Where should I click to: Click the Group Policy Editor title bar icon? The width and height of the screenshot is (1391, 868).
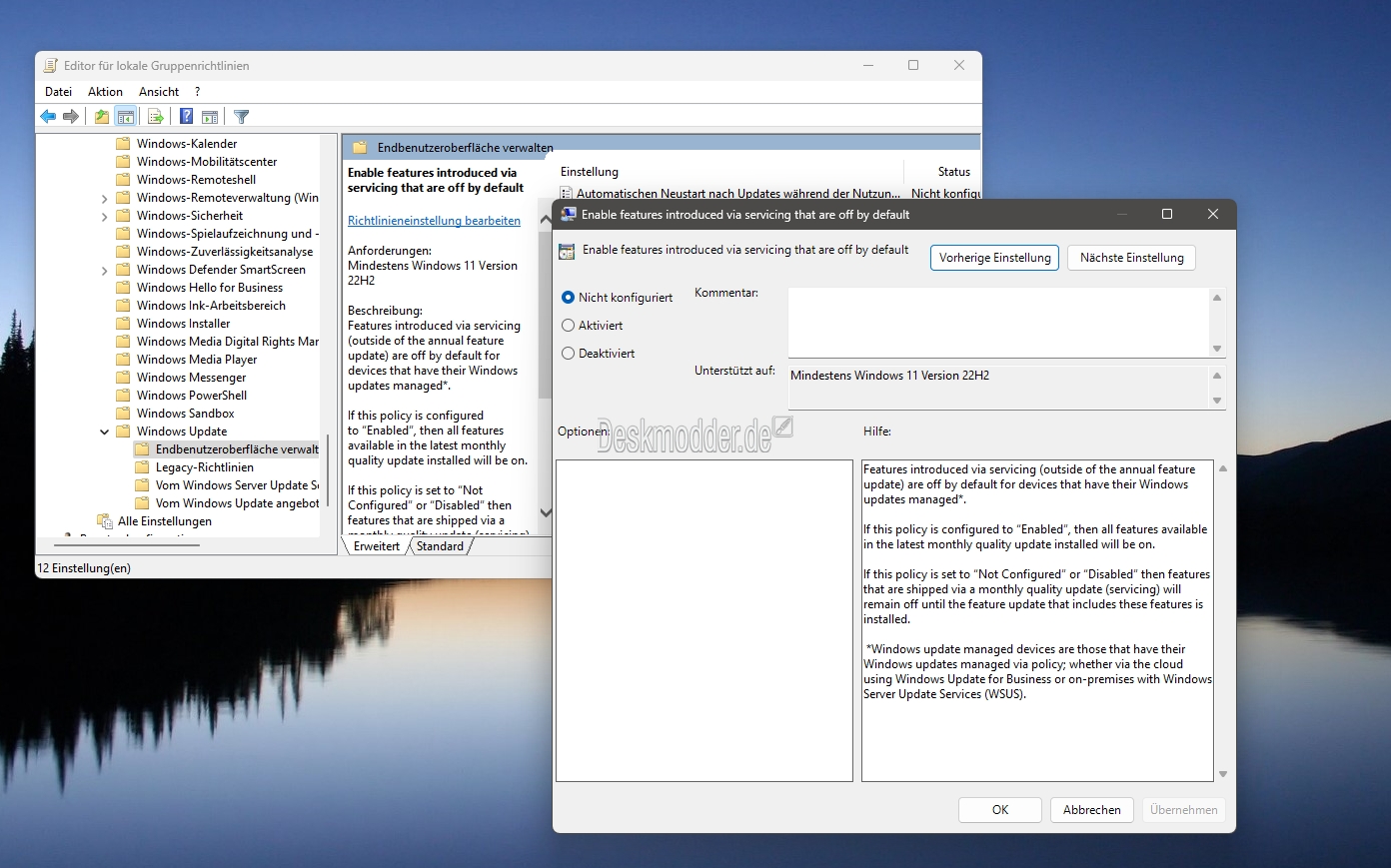(51, 66)
